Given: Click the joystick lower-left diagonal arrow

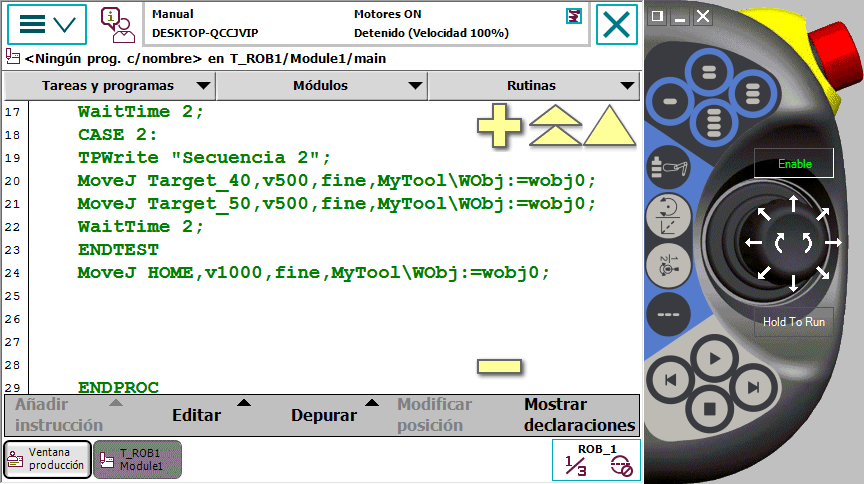Looking at the screenshot, I should click(764, 272).
